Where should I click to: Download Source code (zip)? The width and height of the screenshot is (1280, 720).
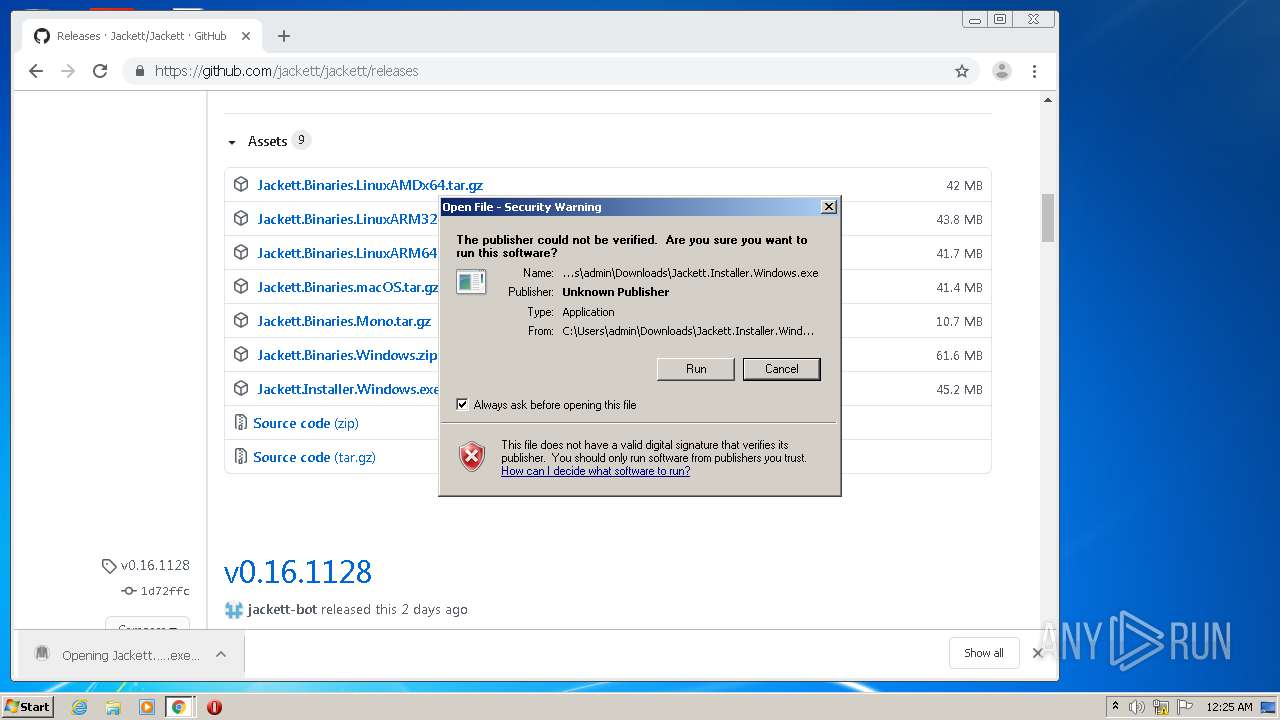click(306, 423)
